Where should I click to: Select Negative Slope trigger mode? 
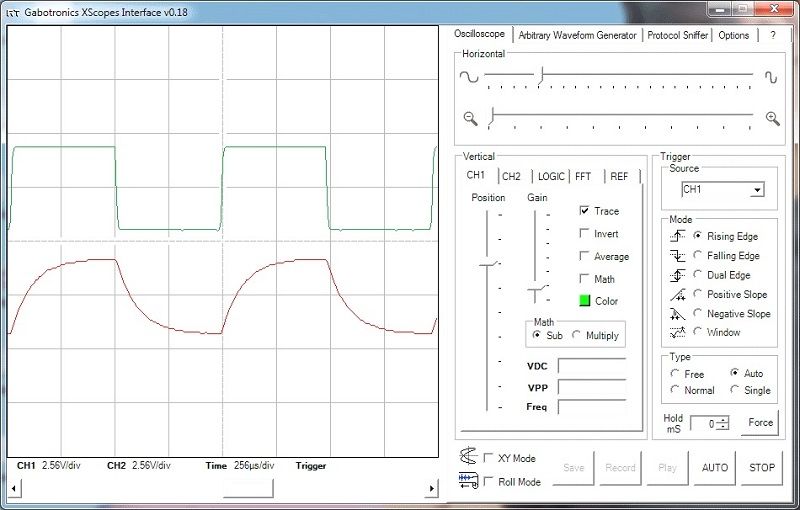point(697,313)
